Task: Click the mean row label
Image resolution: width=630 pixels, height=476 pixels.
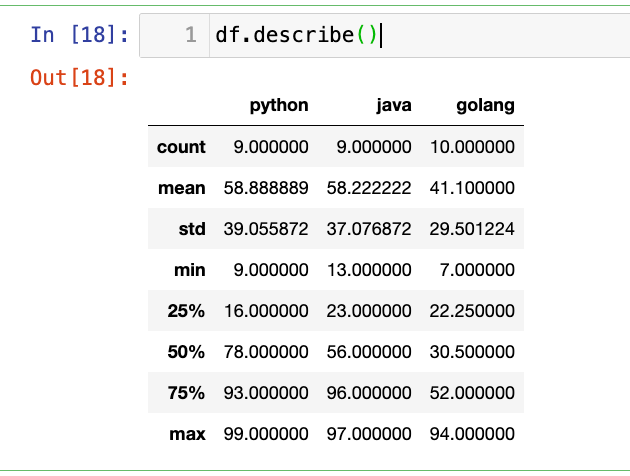Action: [181, 188]
